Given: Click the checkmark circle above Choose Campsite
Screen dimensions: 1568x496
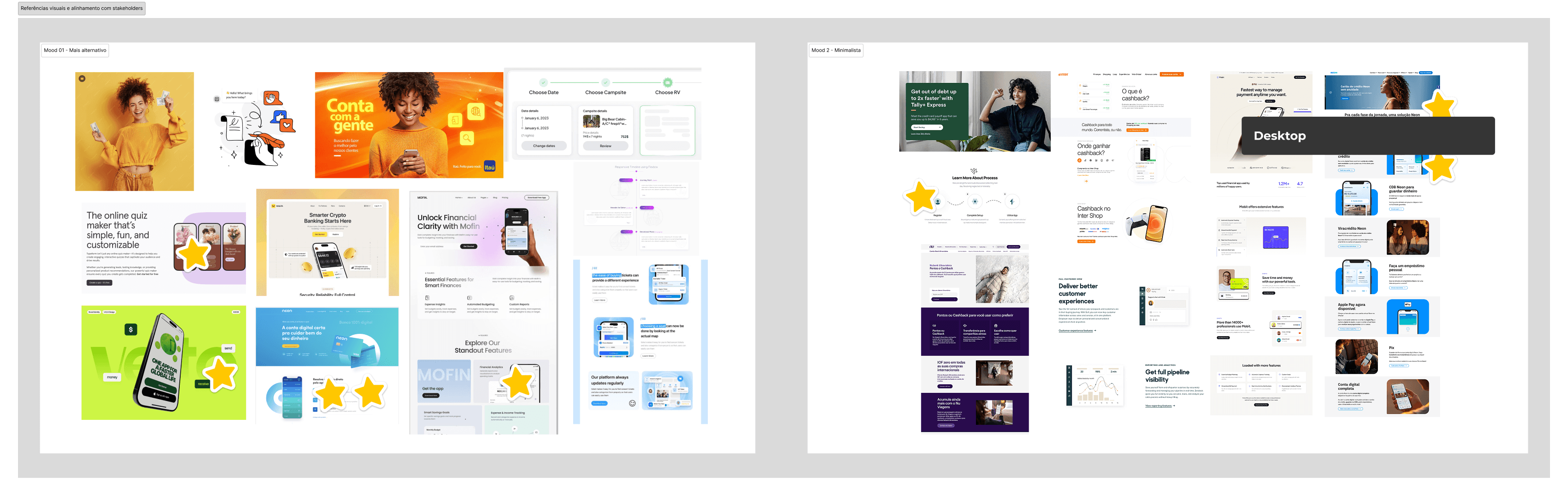Looking at the screenshot, I should point(606,83).
